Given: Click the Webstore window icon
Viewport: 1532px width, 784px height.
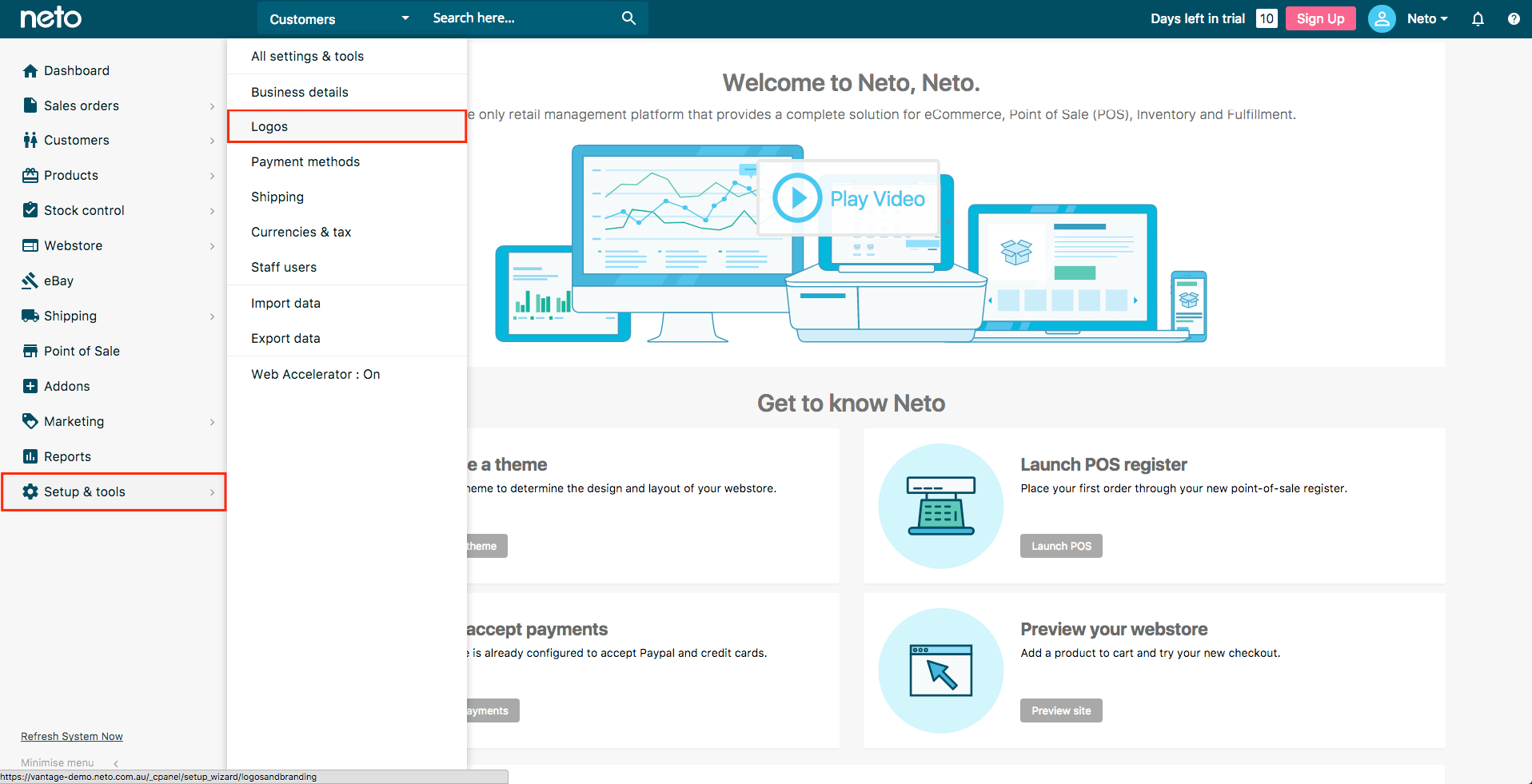Looking at the screenshot, I should (30, 245).
